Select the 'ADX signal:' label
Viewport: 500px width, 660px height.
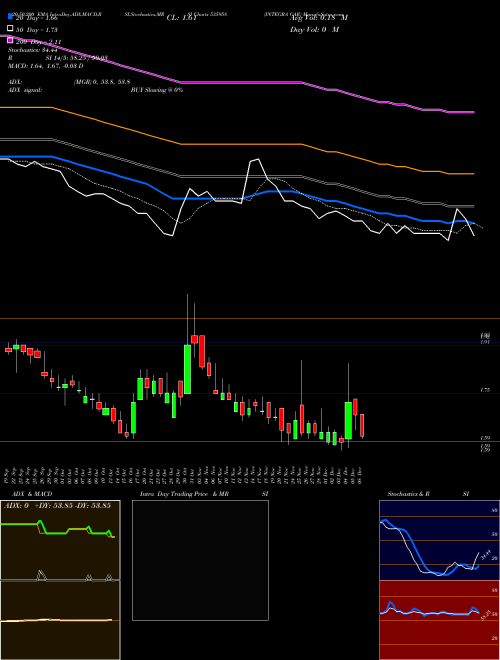25,90
